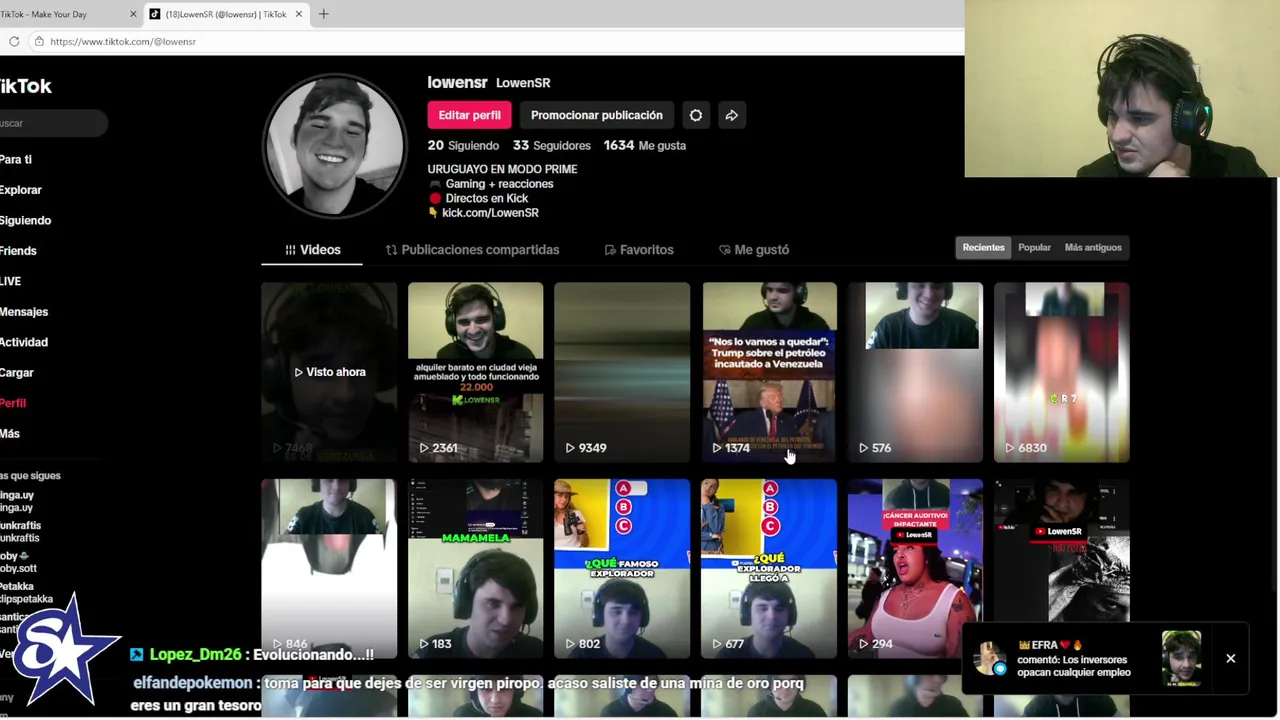Screen dimensions: 1280x720
Task: Switch to Publicaciones compartidas tab
Action: [x=472, y=249]
